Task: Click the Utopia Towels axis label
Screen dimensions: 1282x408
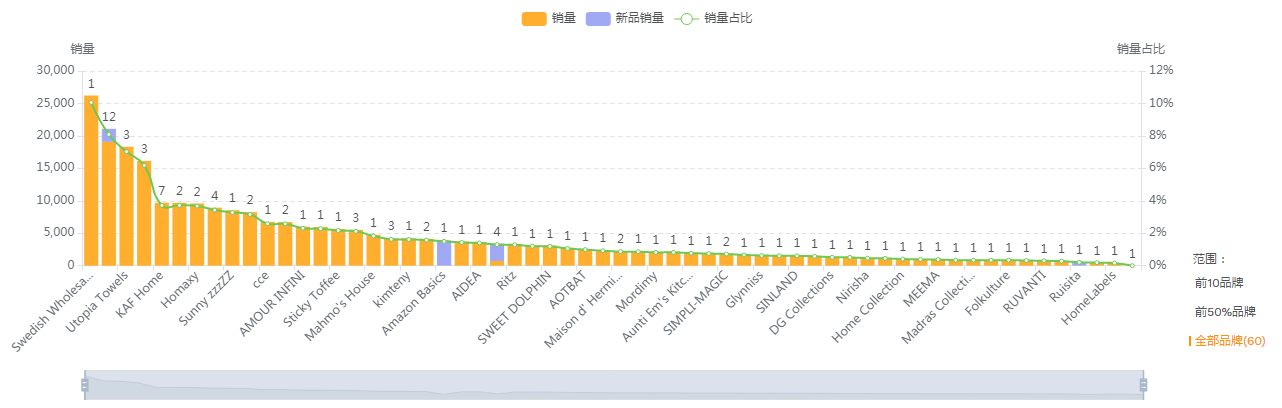Action: tap(102, 294)
